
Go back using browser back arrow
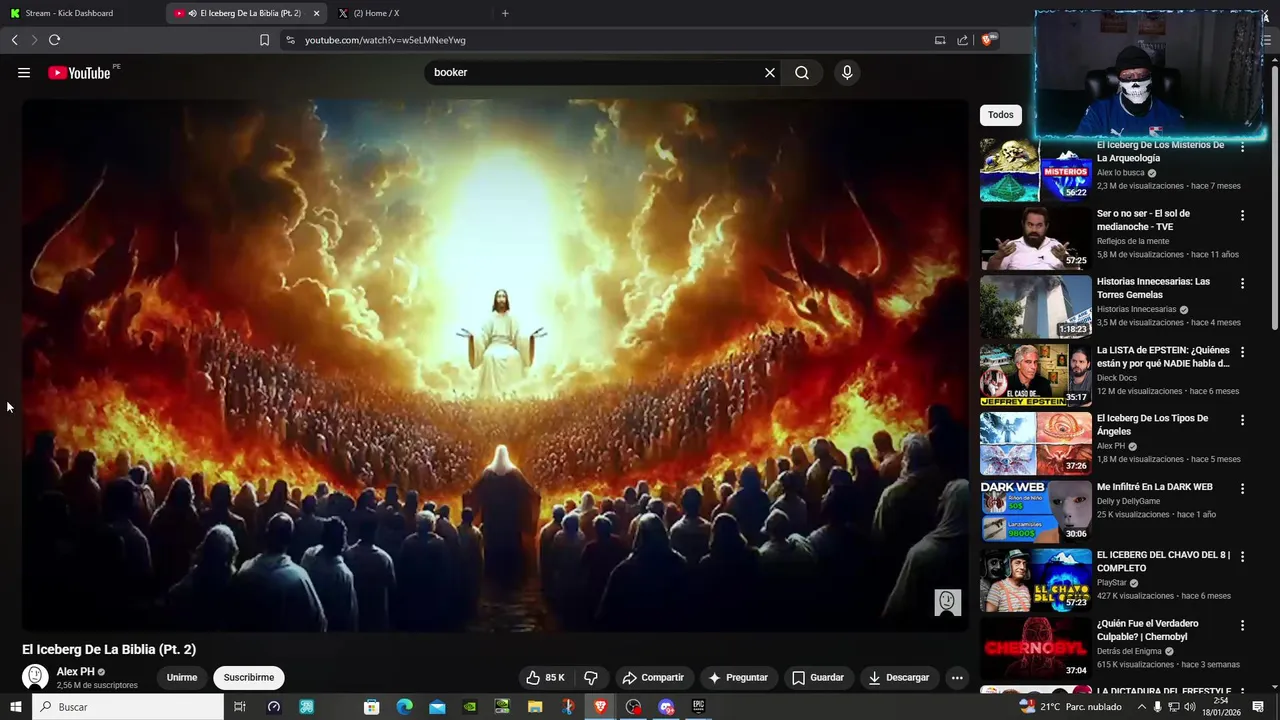coord(15,40)
